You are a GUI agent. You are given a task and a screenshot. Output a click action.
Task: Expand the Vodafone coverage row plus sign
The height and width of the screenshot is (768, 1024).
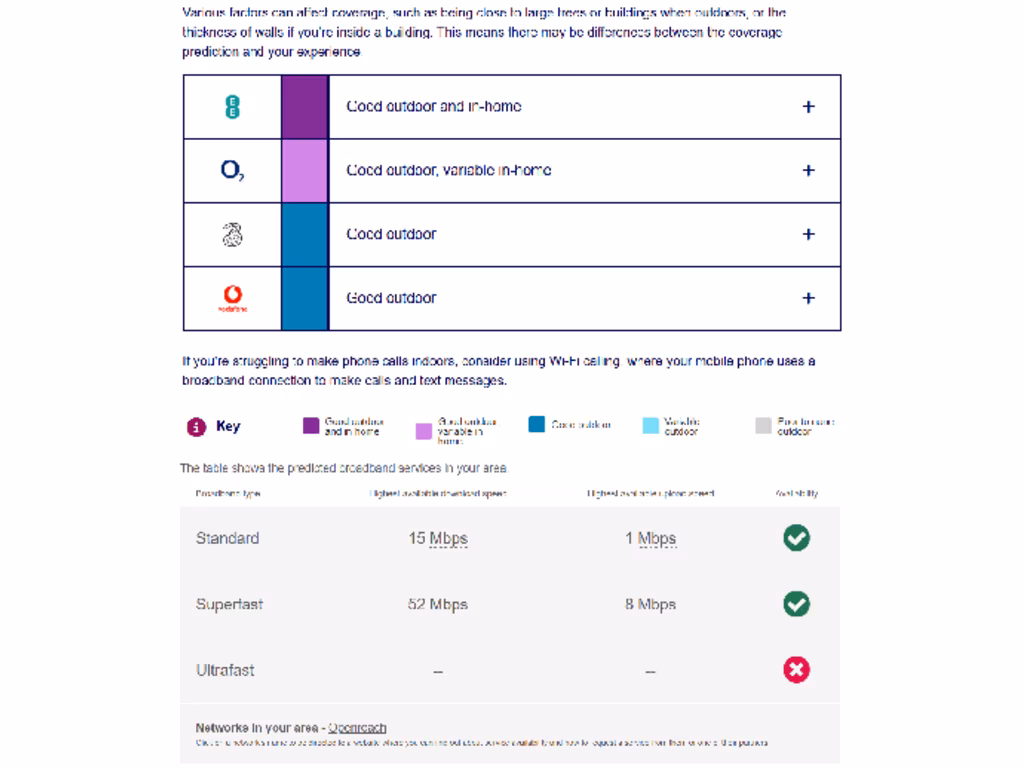808,298
